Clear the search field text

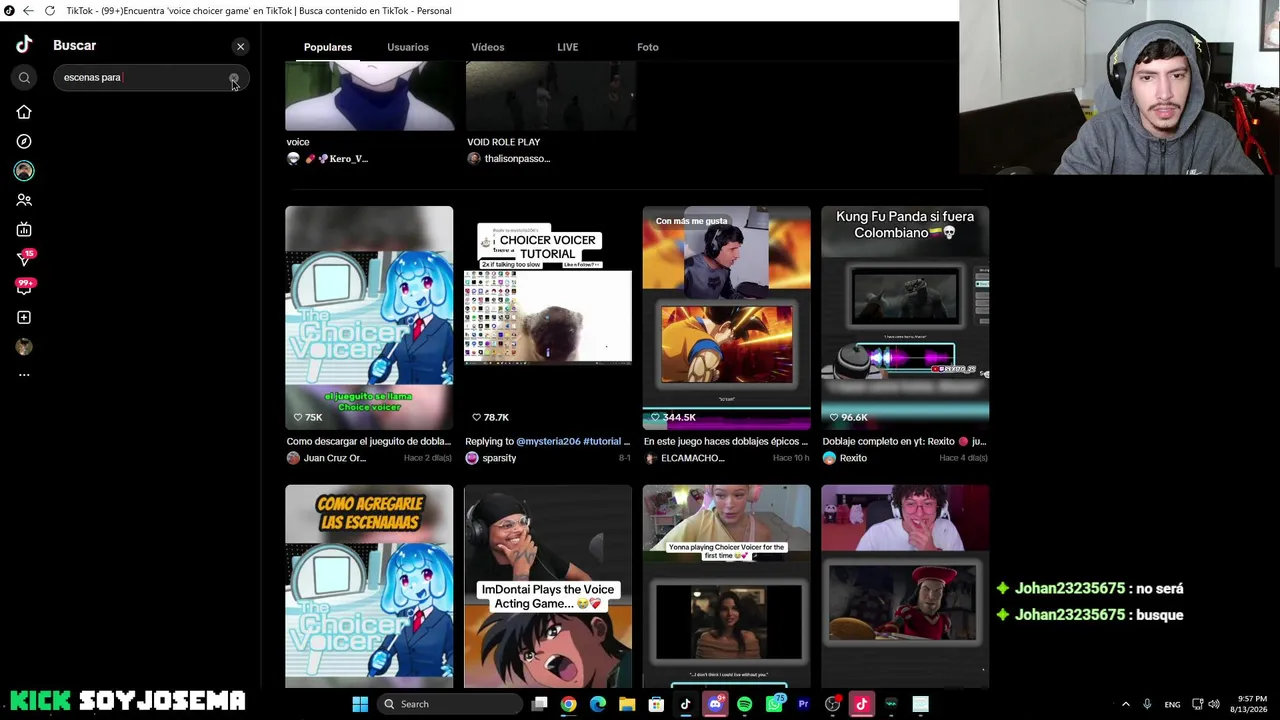pyautogui.click(x=234, y=78)
